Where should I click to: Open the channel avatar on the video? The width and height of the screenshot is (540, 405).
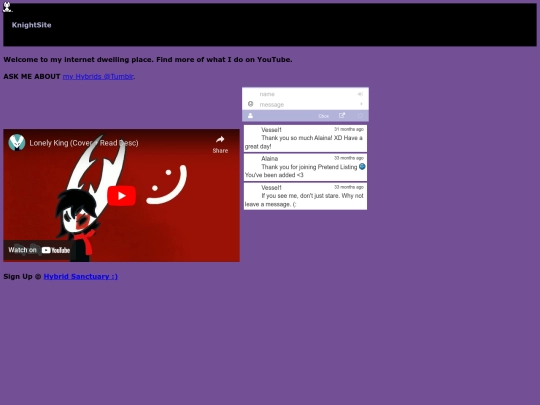17,143
